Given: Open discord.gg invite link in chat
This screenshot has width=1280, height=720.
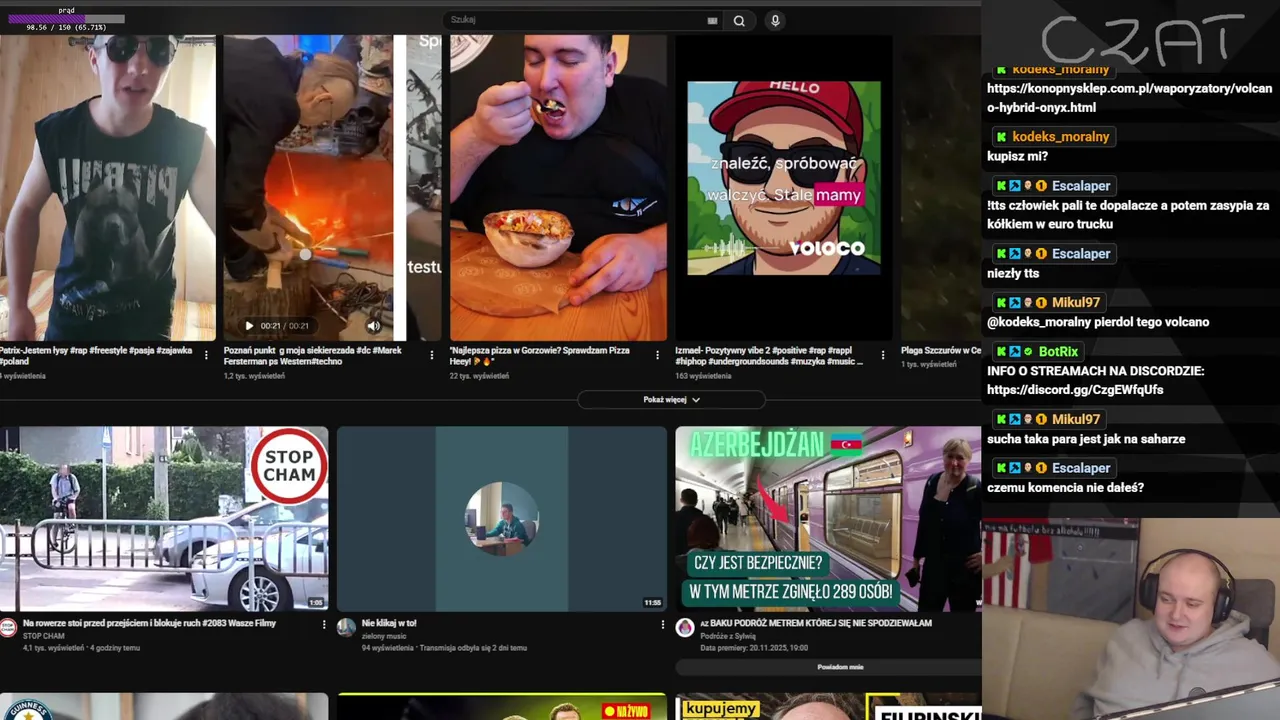Looking at the screenshot, I should (1075, 390).
